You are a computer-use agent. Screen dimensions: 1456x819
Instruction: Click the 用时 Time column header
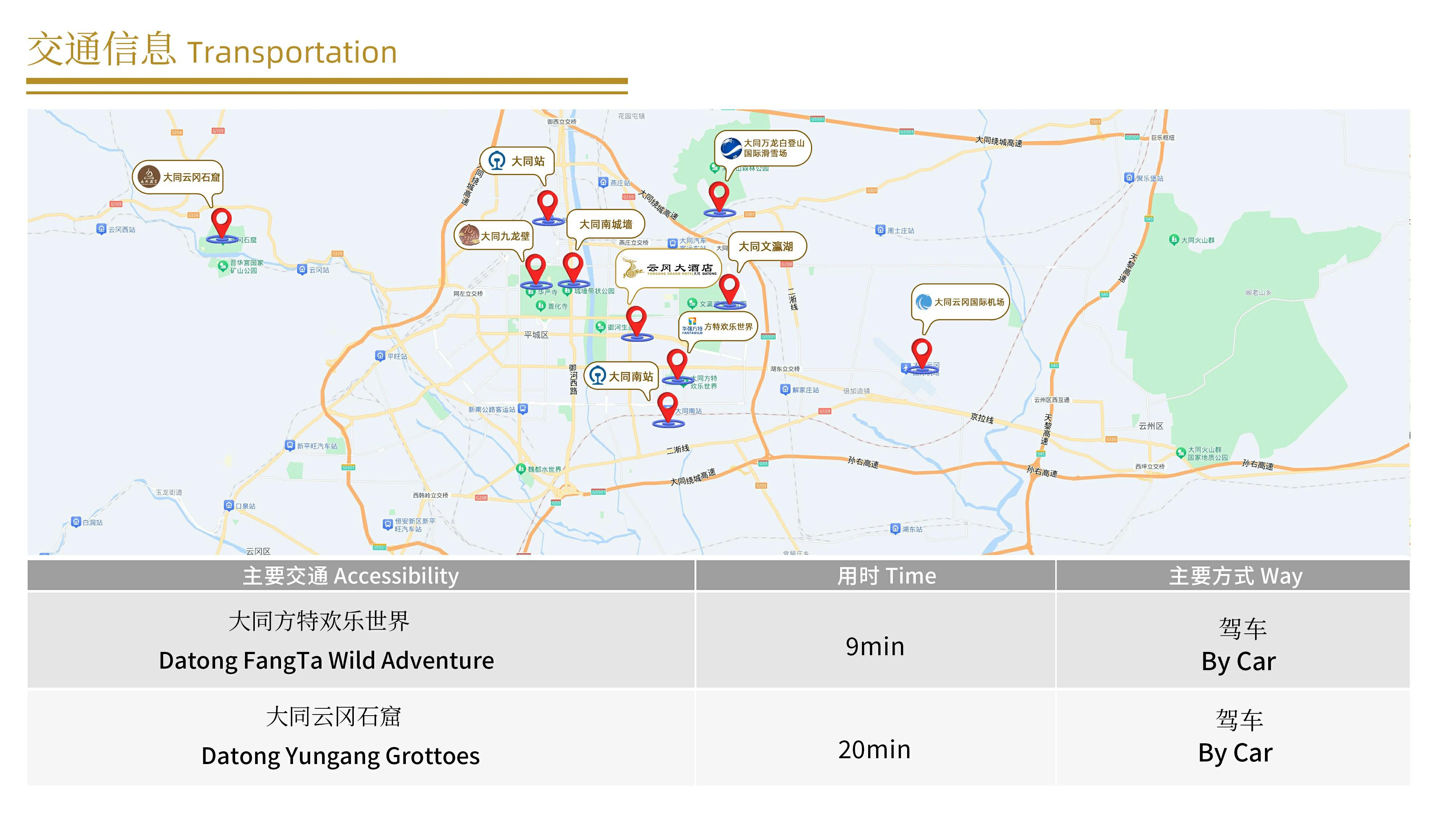pyautogui.click(x=875, y=575)
